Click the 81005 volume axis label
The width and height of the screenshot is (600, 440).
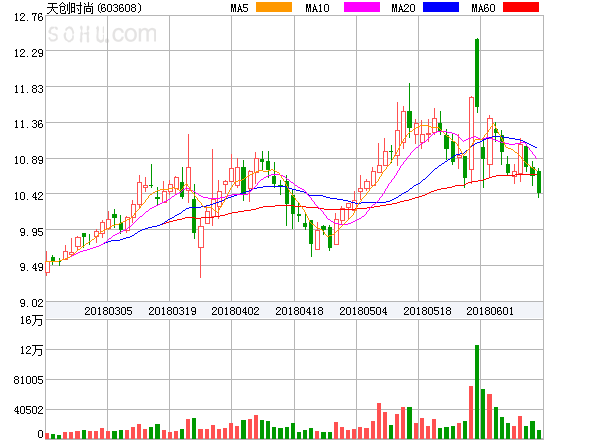tap(28, 380)
